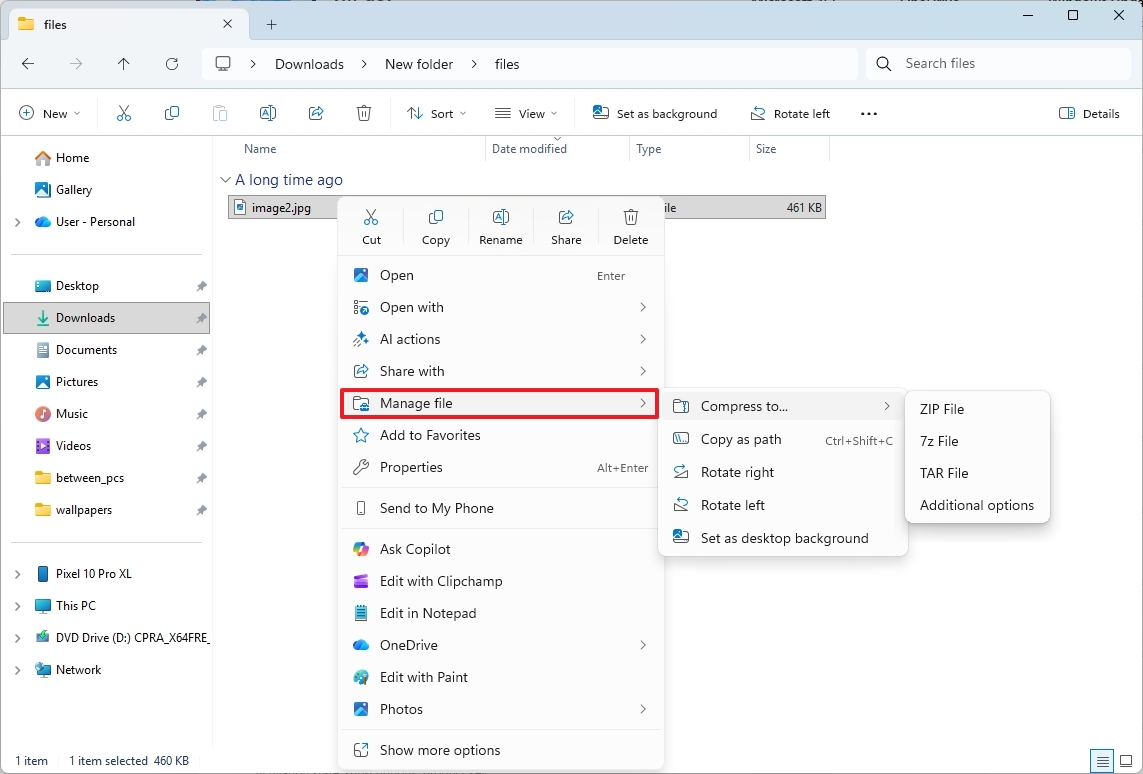The width and height of the screenshot is (1143, 774).
Task: Choose 'ZIP File' from the Compress submenu
Action: (x=941, y=409)
